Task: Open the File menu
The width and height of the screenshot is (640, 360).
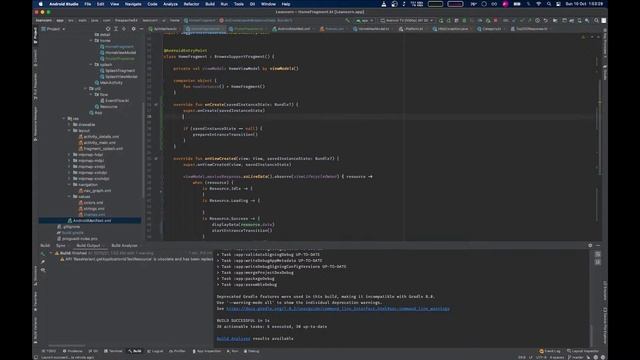Action: 88,4
